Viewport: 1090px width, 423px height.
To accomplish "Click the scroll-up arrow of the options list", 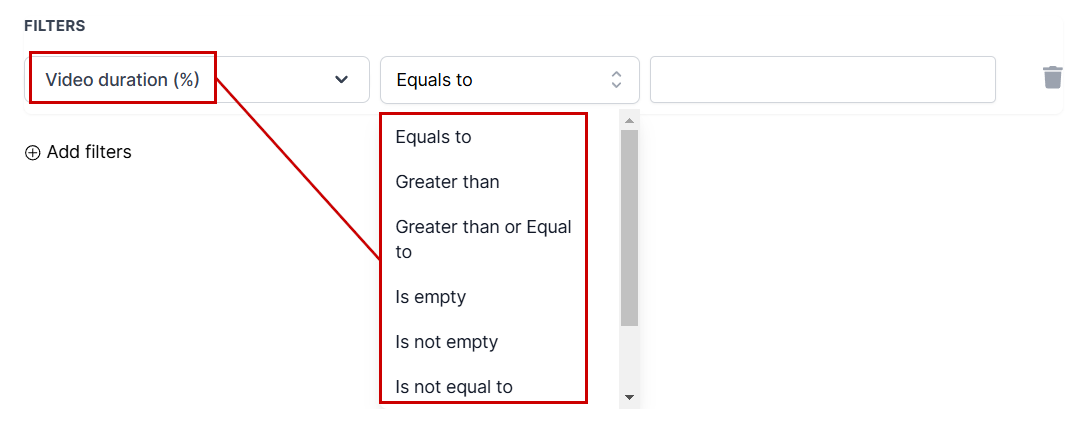I will coord(629,121).
